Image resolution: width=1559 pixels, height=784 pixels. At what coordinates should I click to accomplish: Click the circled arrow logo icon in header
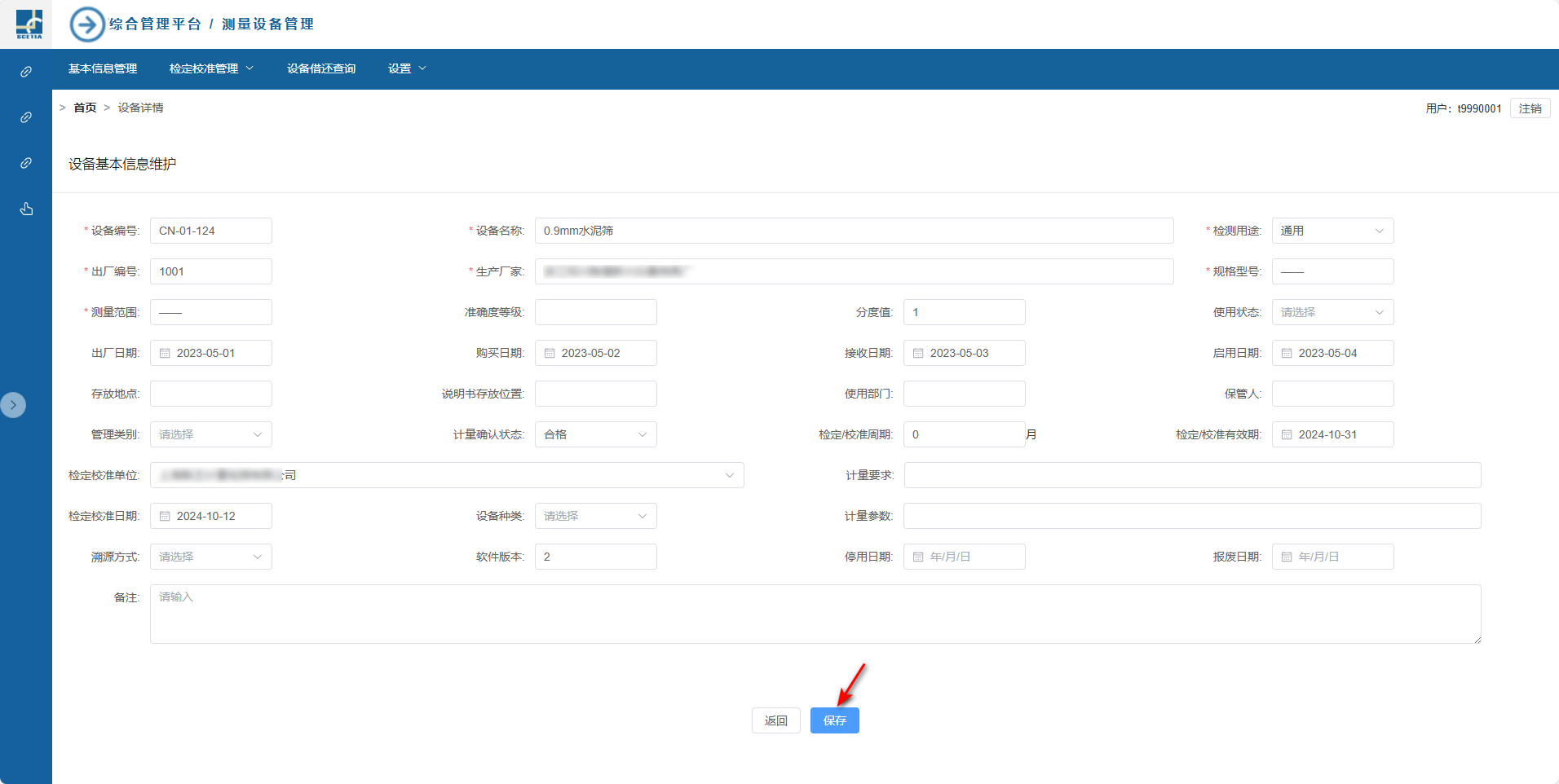pos(87,24)
